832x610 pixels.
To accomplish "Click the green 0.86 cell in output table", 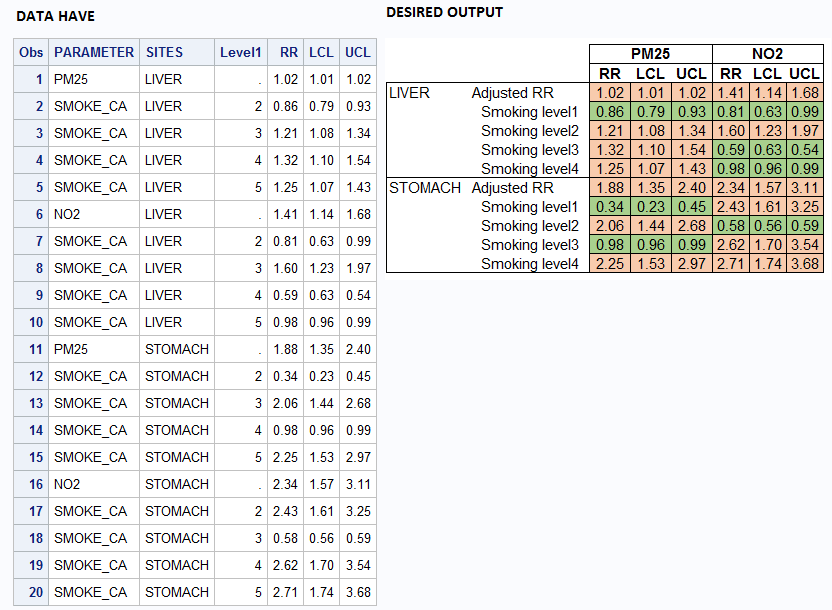I will pyautogui.click(x=609, y=112).
